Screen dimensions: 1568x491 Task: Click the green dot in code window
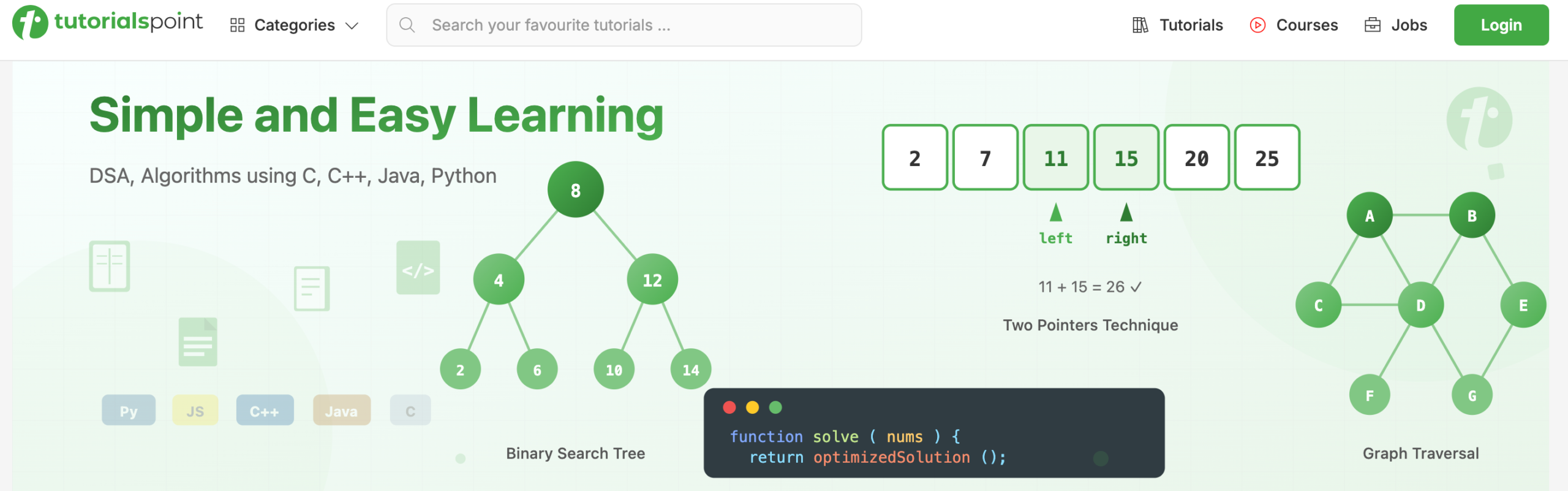[x=775, y=407]
